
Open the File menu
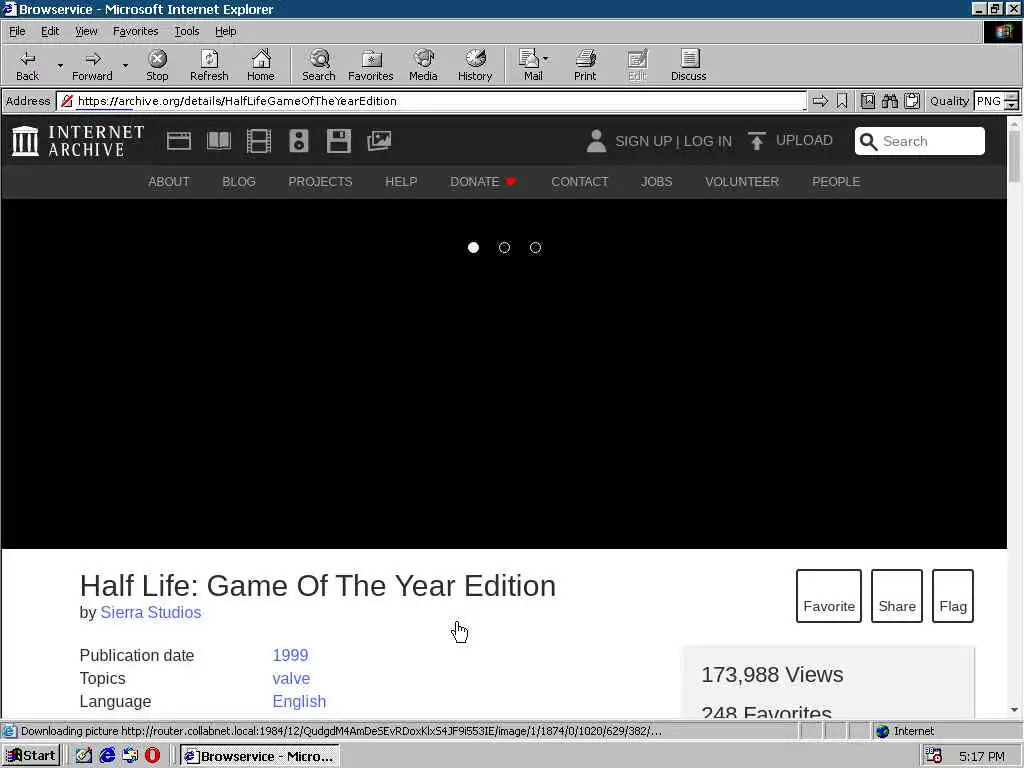pos(17,31)
